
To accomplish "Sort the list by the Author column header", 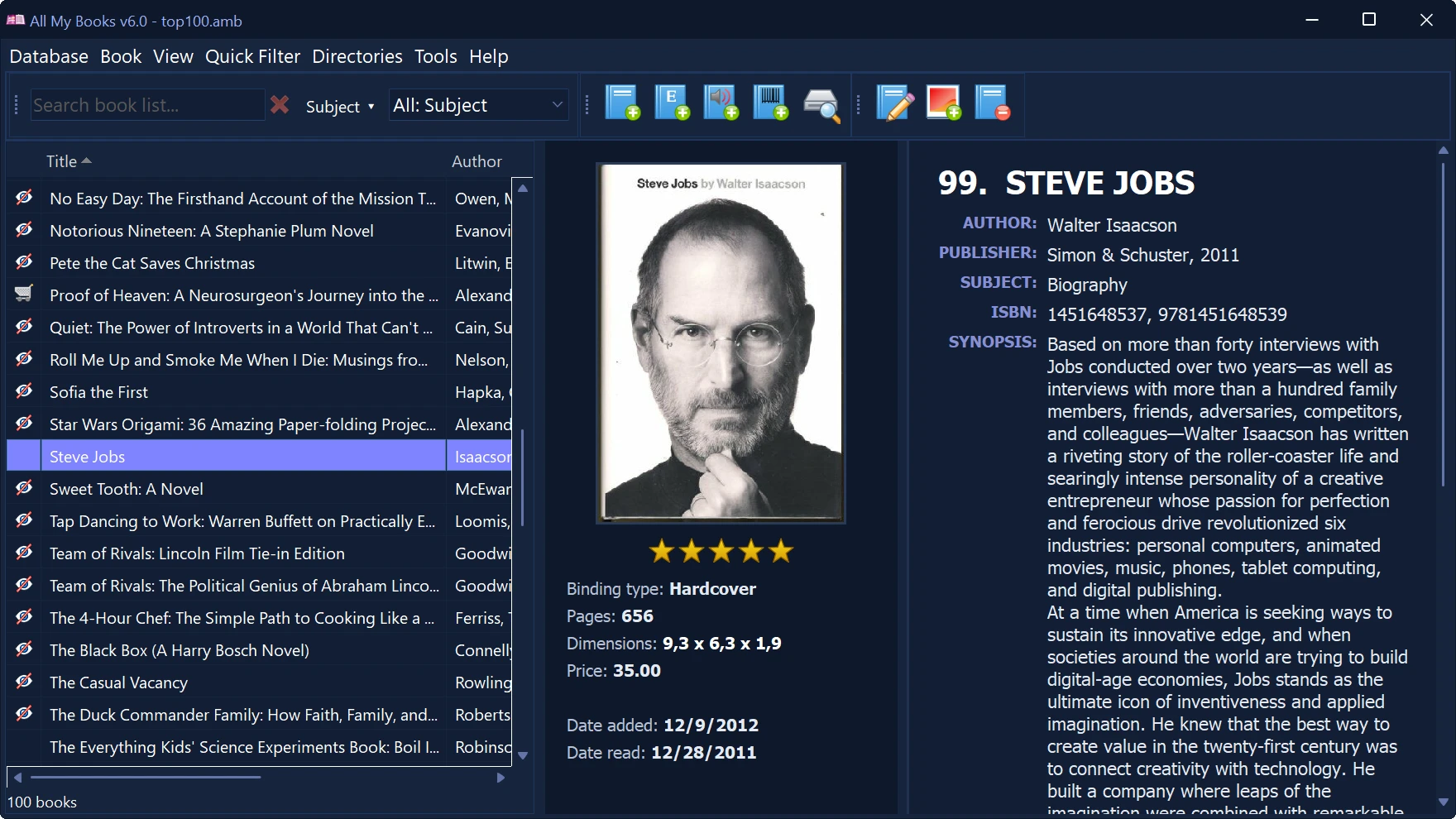I will click(477, 161).
